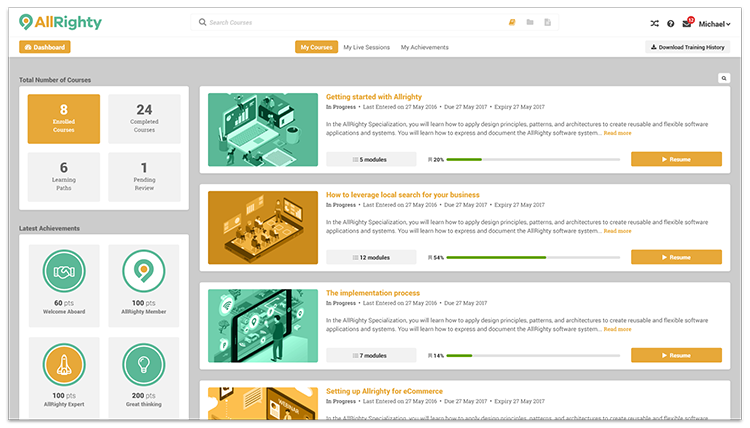The width and height of the screenshot is (750, 428).
Task: Click the 54% course progress bar
Action: pyautogui.click(x=534, y=257)
